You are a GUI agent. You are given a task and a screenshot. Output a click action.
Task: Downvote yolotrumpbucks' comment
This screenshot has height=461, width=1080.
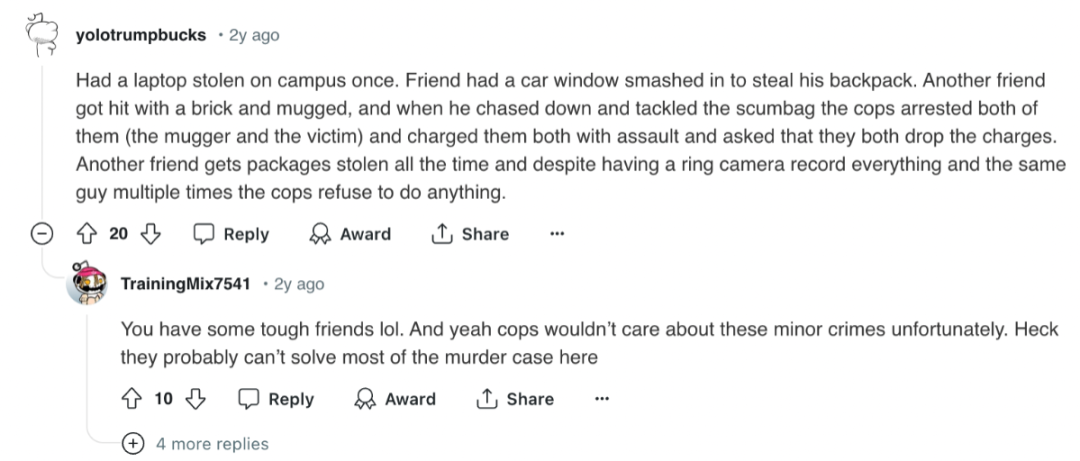152,234
